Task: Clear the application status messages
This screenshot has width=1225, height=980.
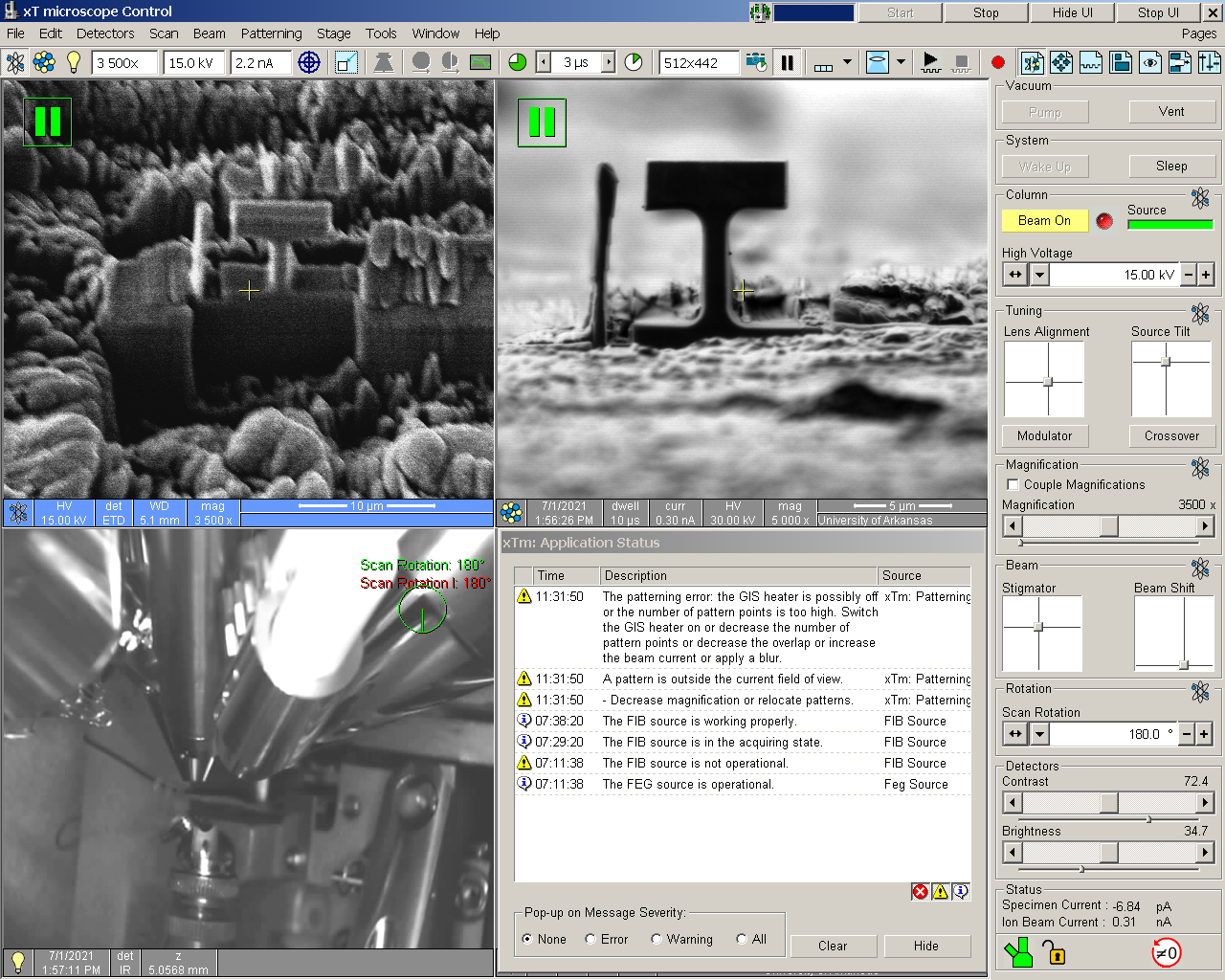Action: 832,947
